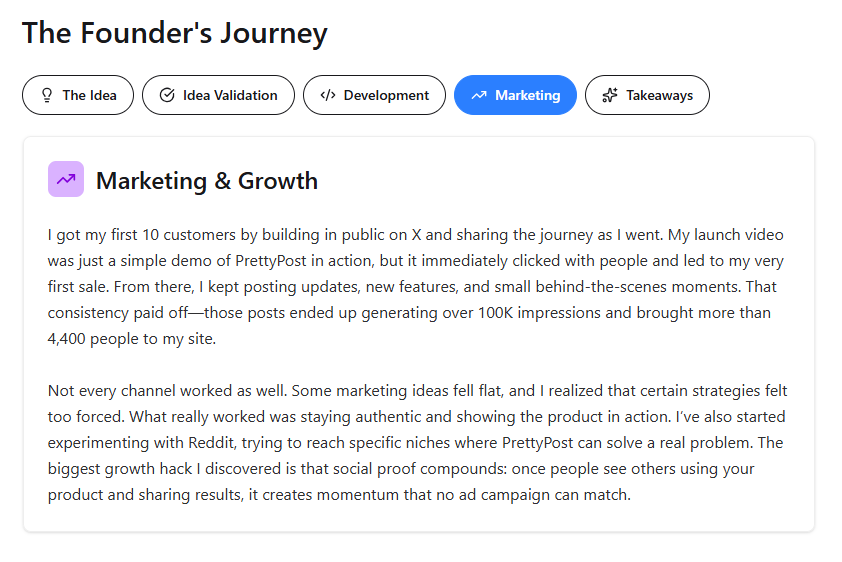Click the "The Founder's Journey" page title

175,33
